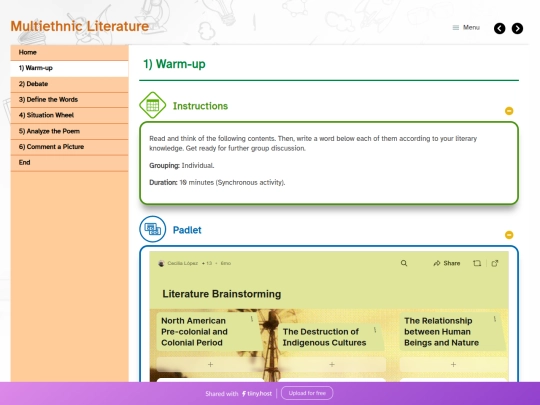The width and height of the screenshot is (540, 405).
Task: Search within the Padlet board
Action: (404, 263)
